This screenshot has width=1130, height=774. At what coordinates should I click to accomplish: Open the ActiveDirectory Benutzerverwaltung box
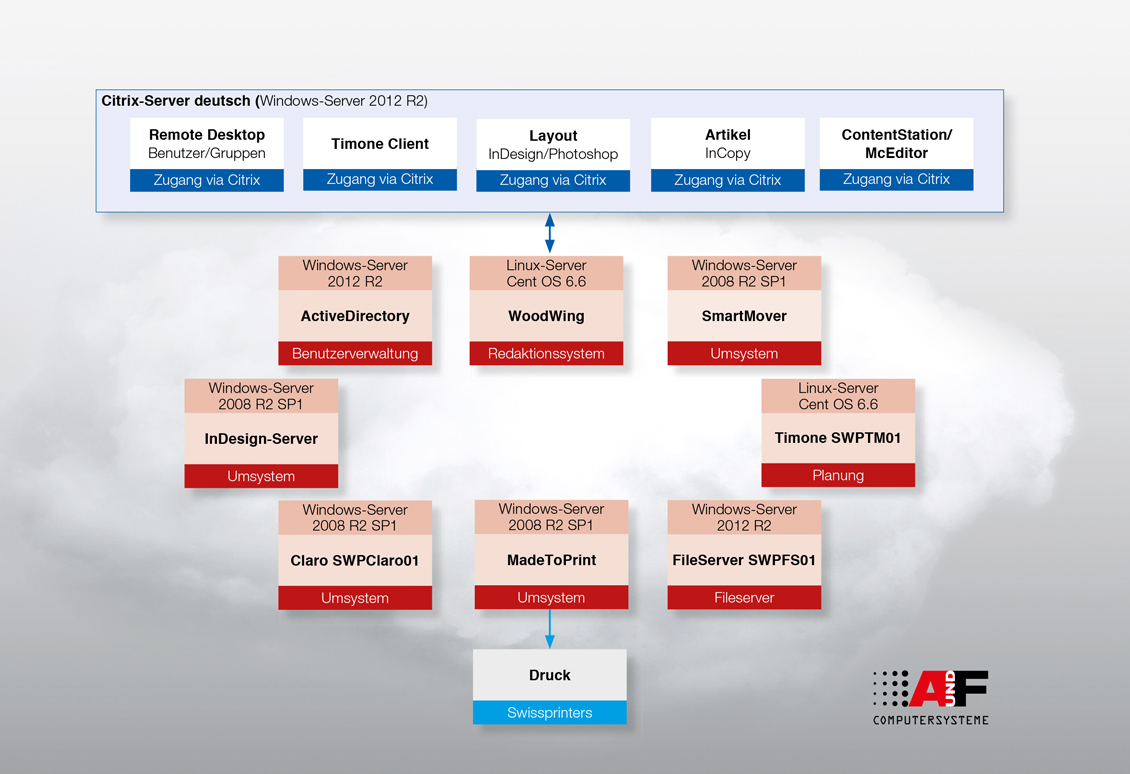(355, 310)
